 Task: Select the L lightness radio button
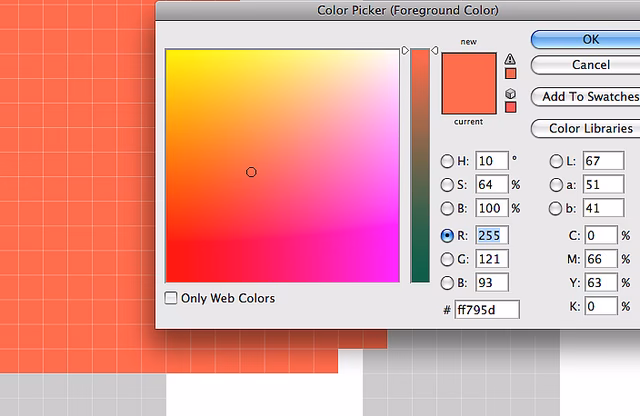556,161
